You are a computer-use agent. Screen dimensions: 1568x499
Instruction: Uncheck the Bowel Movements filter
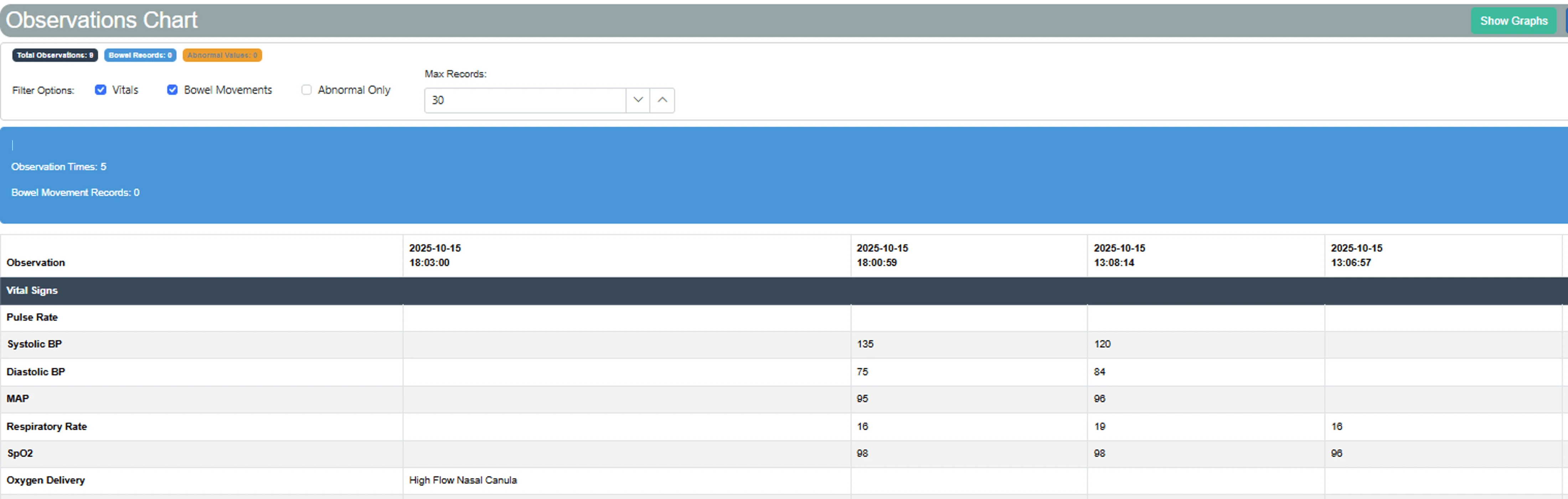pos(173,90)
